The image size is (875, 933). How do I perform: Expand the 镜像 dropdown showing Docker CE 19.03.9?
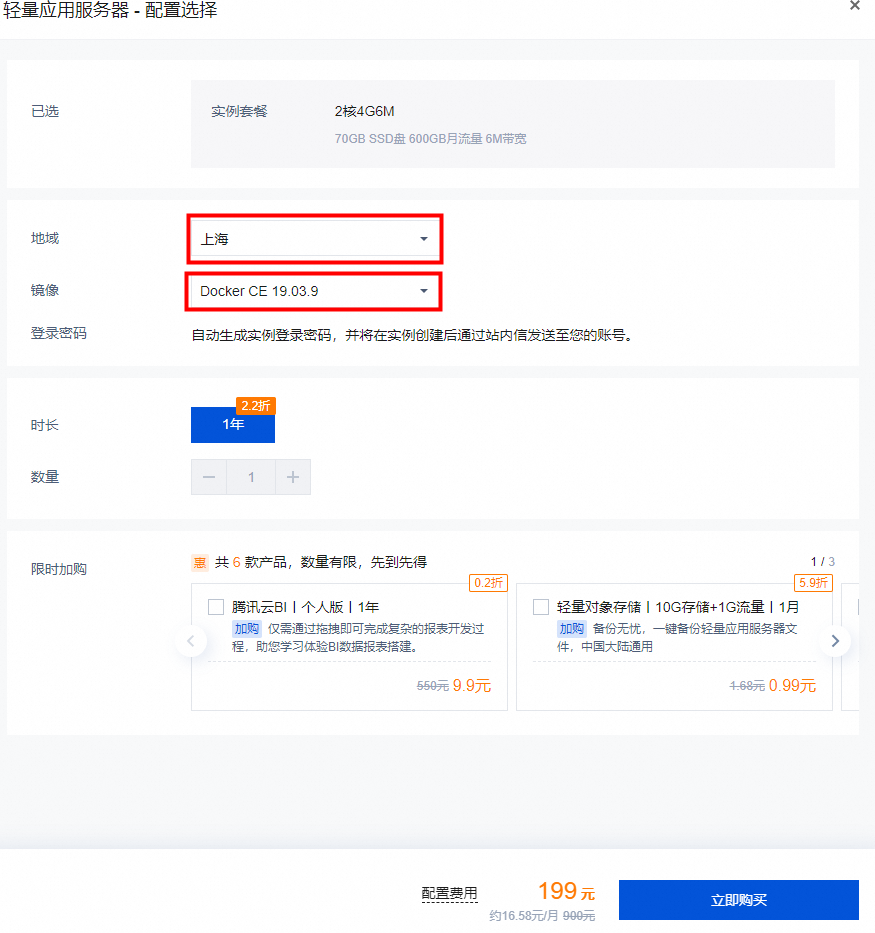tap(313, 291)
